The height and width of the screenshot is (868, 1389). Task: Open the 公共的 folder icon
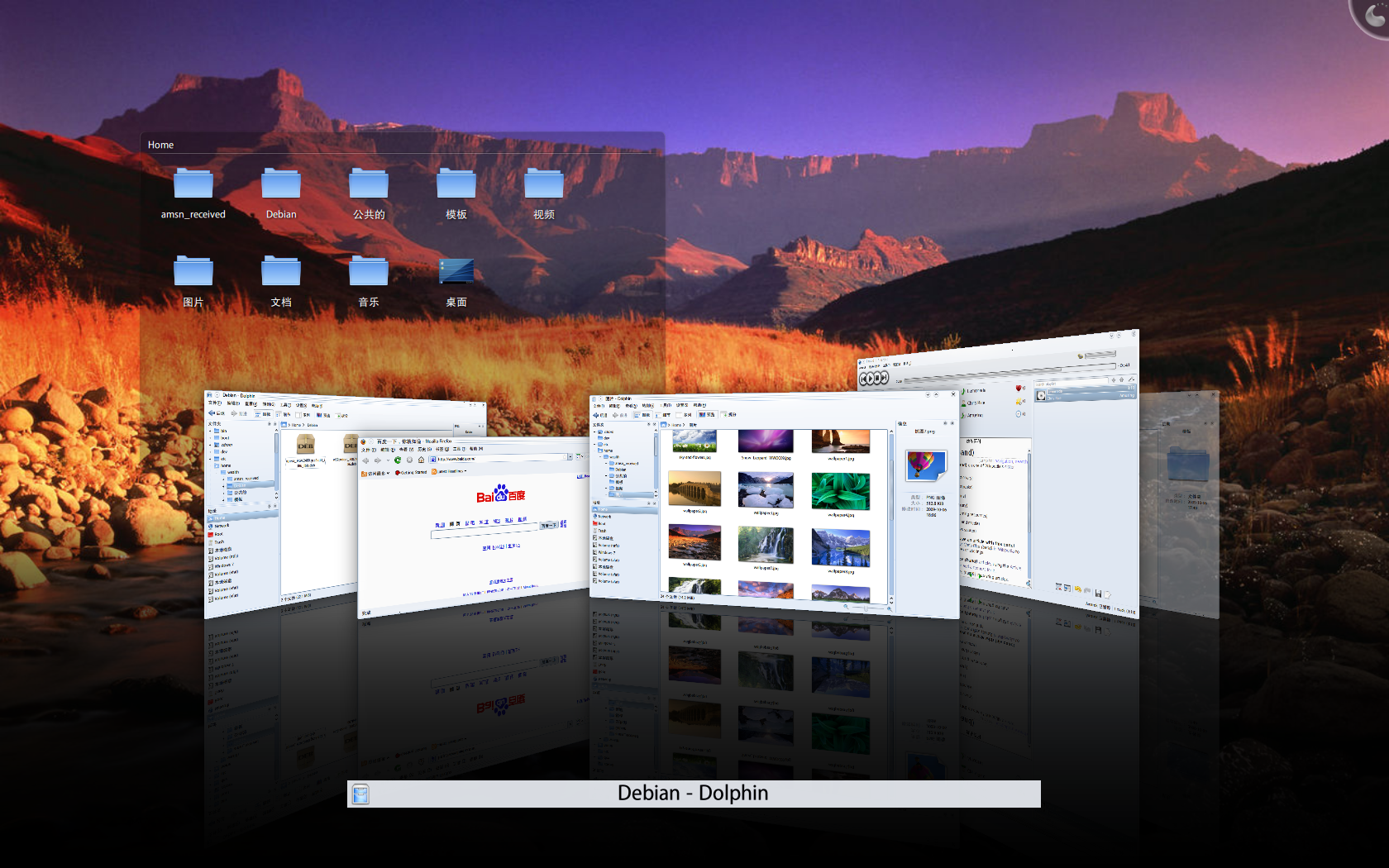point(369,193)
